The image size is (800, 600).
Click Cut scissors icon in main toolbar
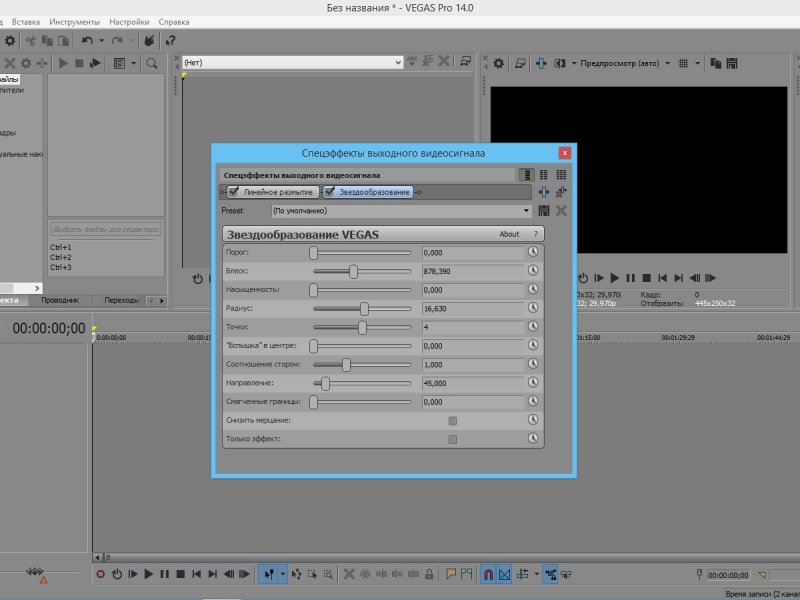pyautogui.click(x=31, y=41)
